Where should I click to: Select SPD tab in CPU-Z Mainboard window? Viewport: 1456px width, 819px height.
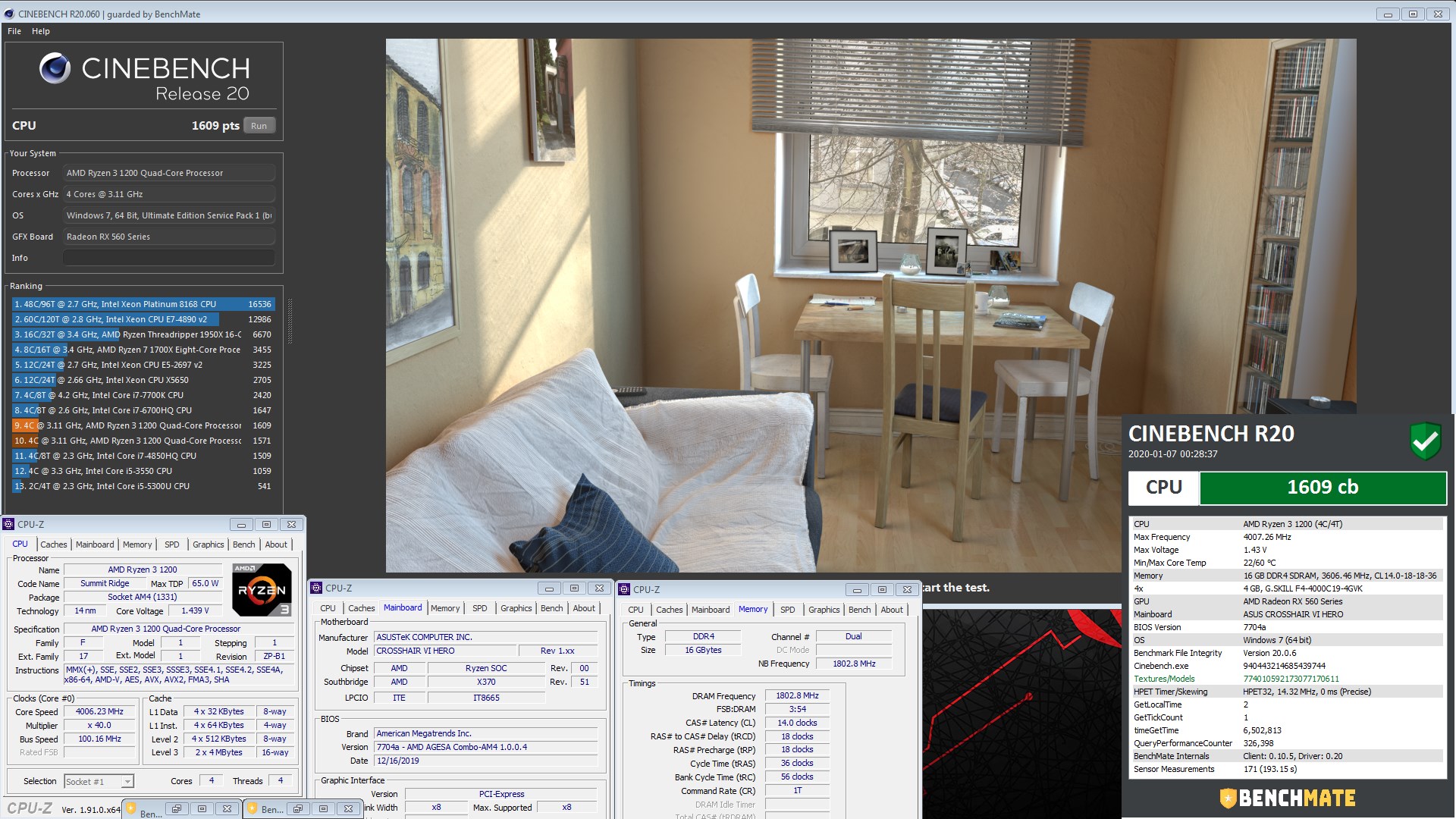click(480, 608)
